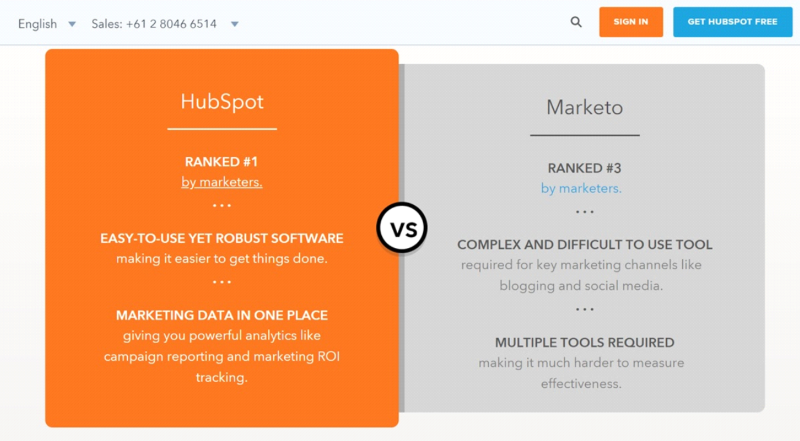Screen dimensions: 800x441
Task: Click the Sales: +61 2 8046 6514 text
Action: coord(154,24)
